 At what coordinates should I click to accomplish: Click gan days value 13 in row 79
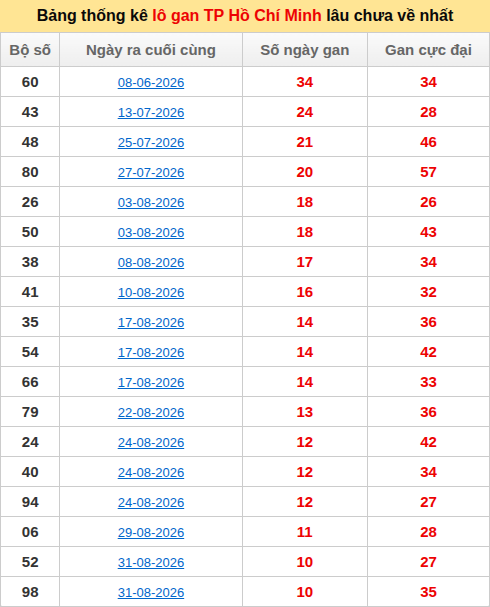click(305, 412)
